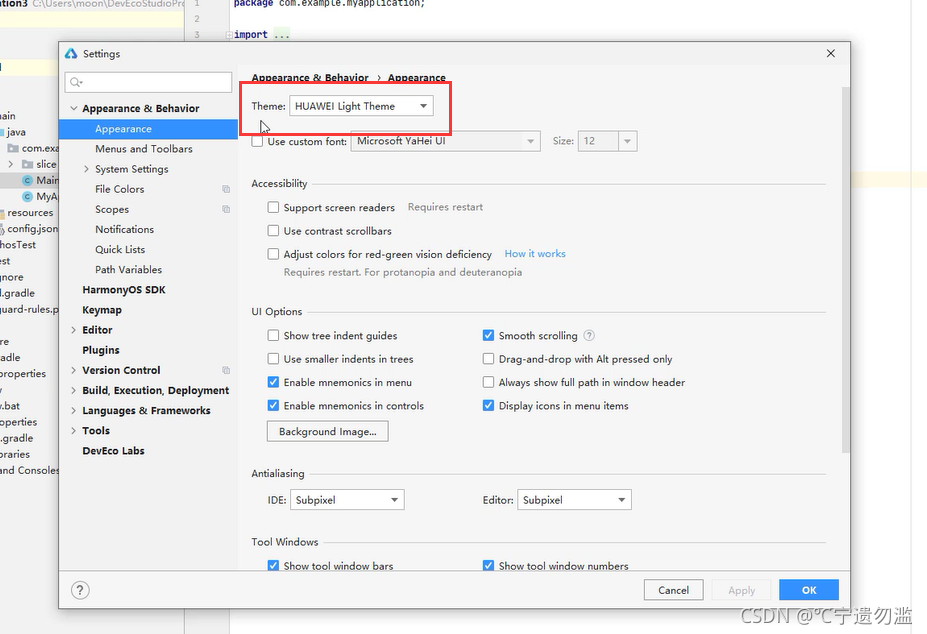The image size is (927, 634).
Task: Disable Display icons in menu items
Action: point(488,406)
